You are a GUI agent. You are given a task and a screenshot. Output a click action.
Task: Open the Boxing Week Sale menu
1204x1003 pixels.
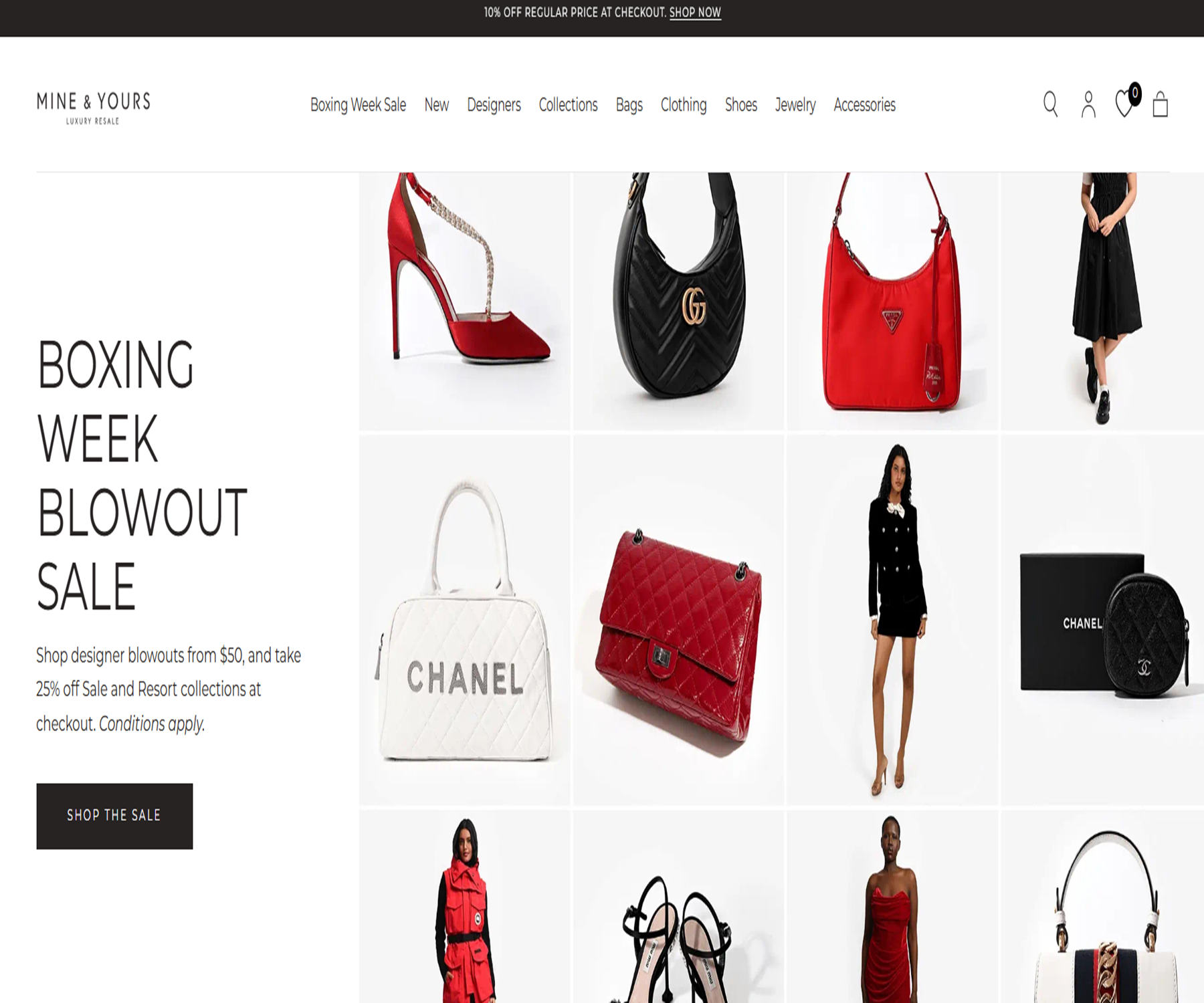[x=358, y=105]
